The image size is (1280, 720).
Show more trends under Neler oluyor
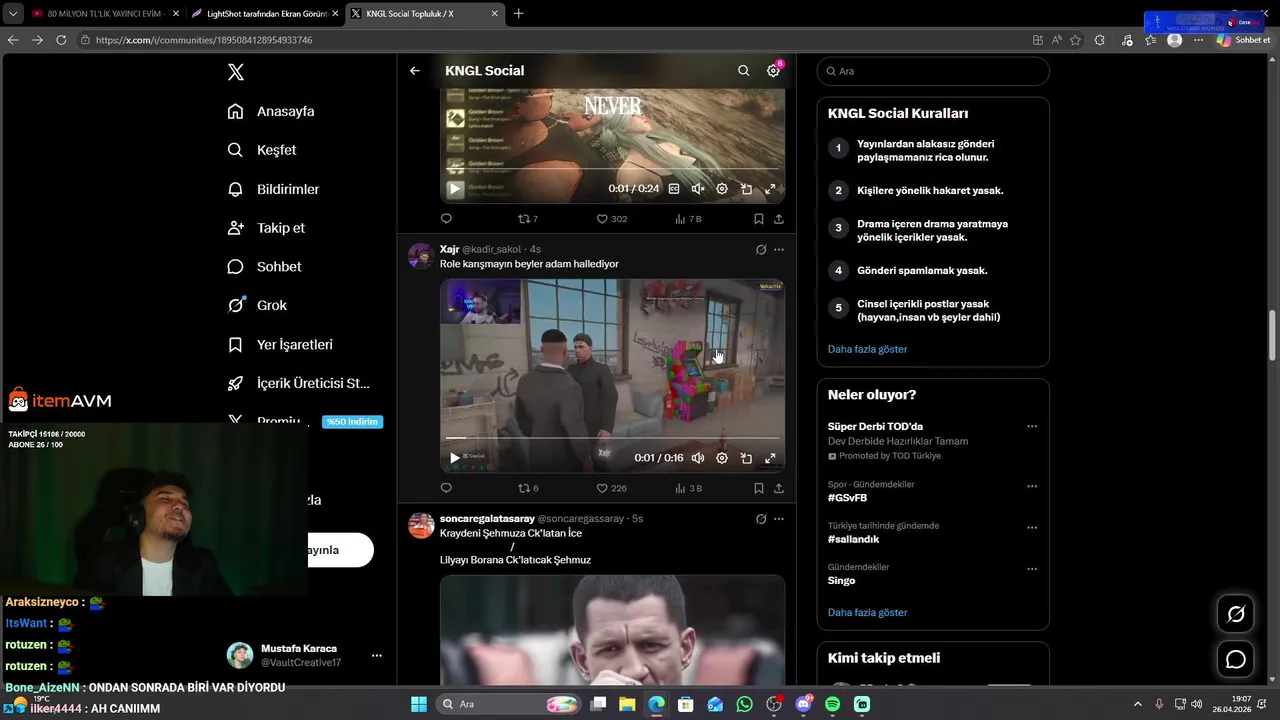[867, 612]
